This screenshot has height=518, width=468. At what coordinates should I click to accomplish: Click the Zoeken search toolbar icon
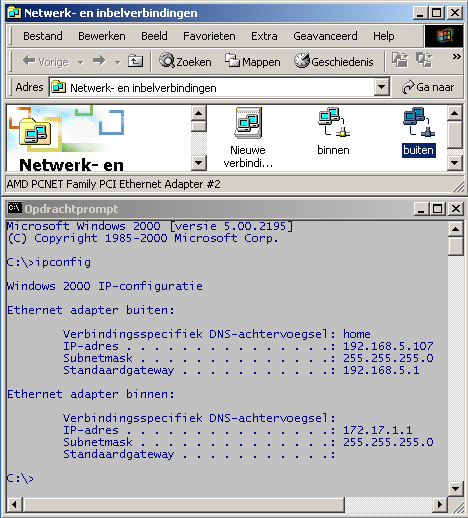185,61
